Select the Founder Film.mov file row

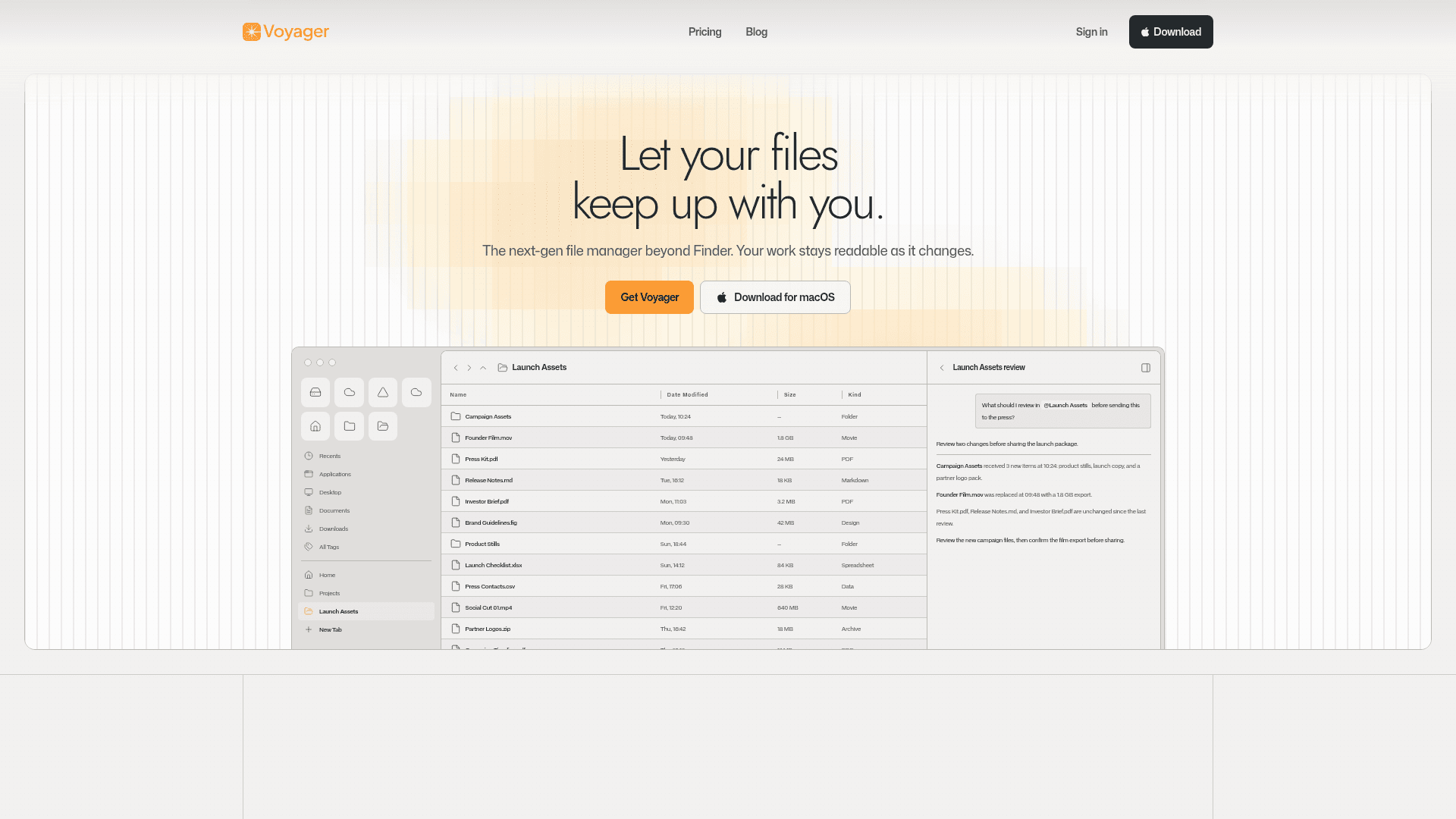[683, 438]
